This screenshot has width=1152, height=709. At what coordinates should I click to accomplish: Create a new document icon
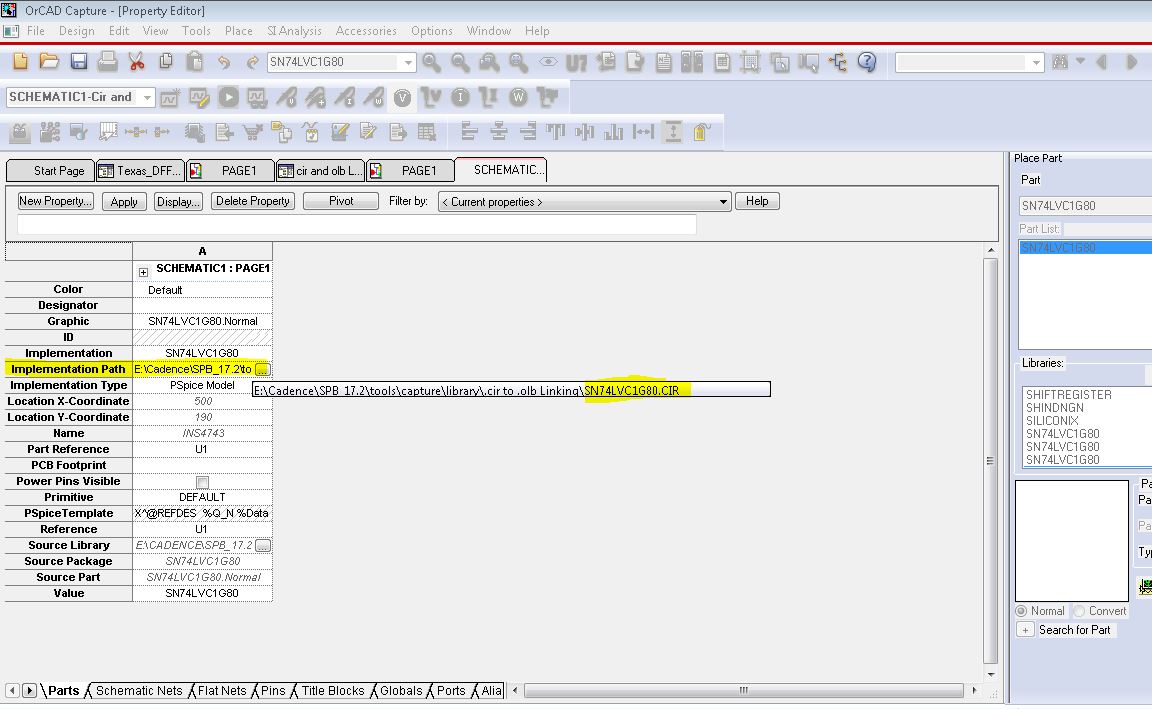coord(21,62)
